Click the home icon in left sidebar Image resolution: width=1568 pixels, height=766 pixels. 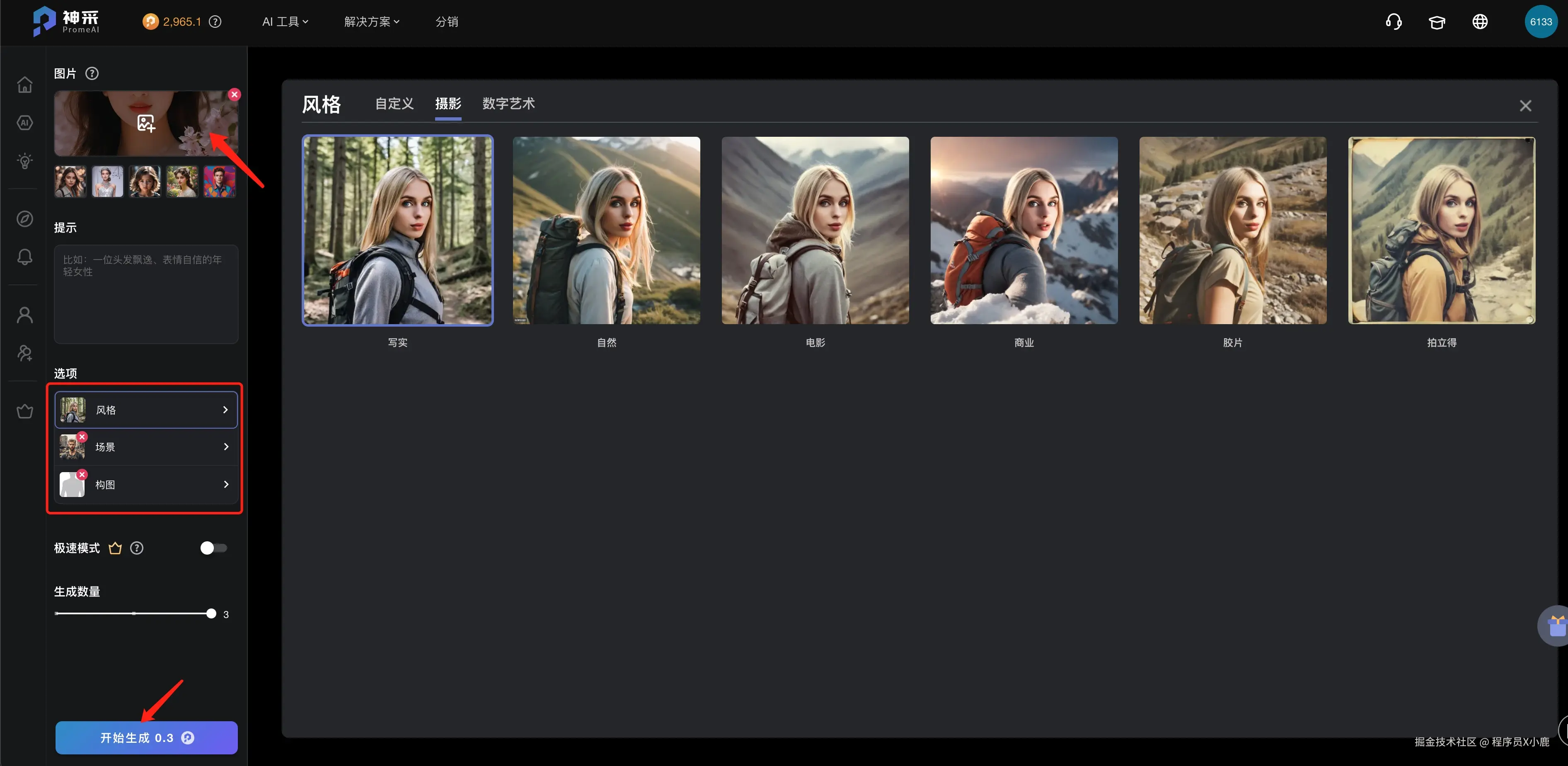pos(24,84)
